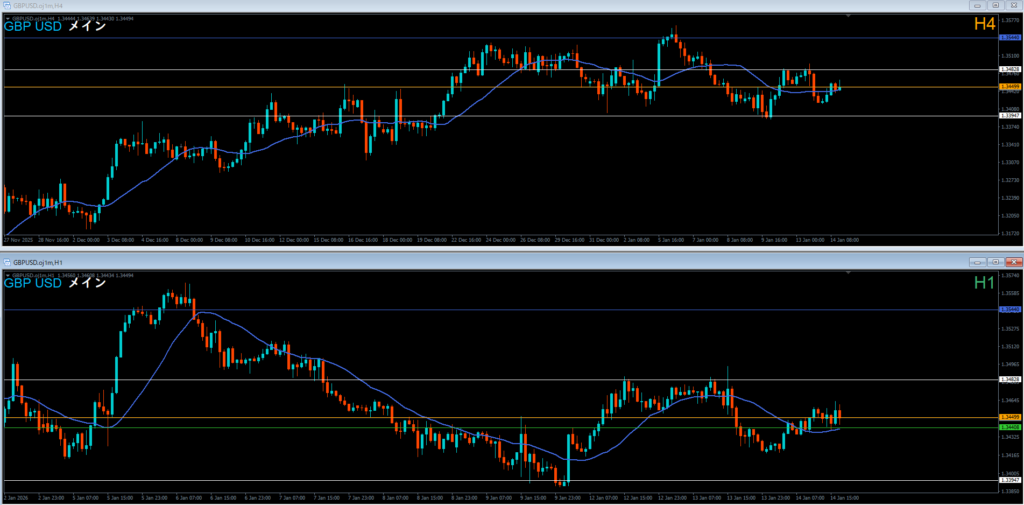The height and width of the screenshot is (505, 1024).
Task: Select the orange 1.34499 price label on H1
Action: pyautogui.click(x=1009, y=417)
